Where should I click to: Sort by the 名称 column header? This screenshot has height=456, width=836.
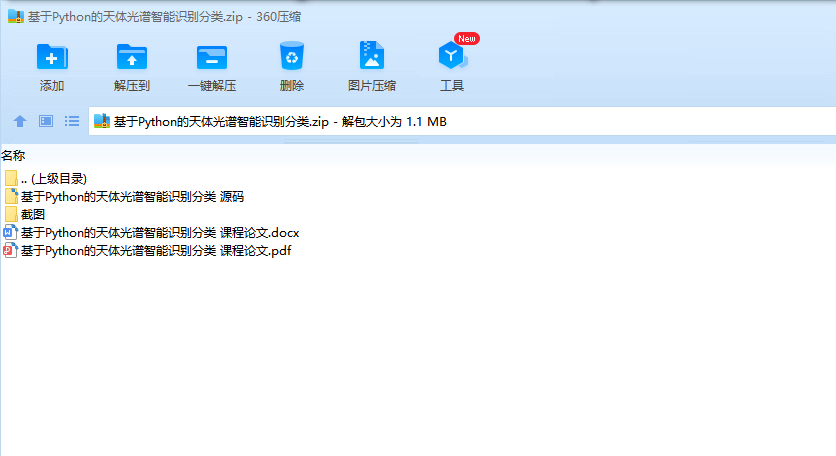(x=13, y=156)
